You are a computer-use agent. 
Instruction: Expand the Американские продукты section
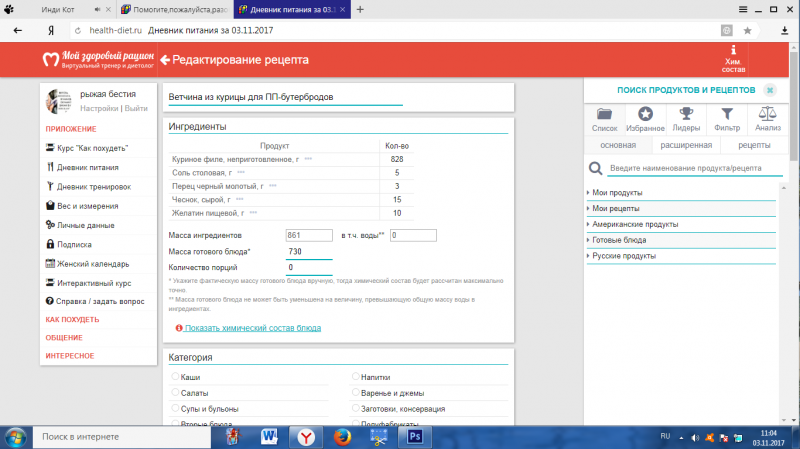(635, 224)
